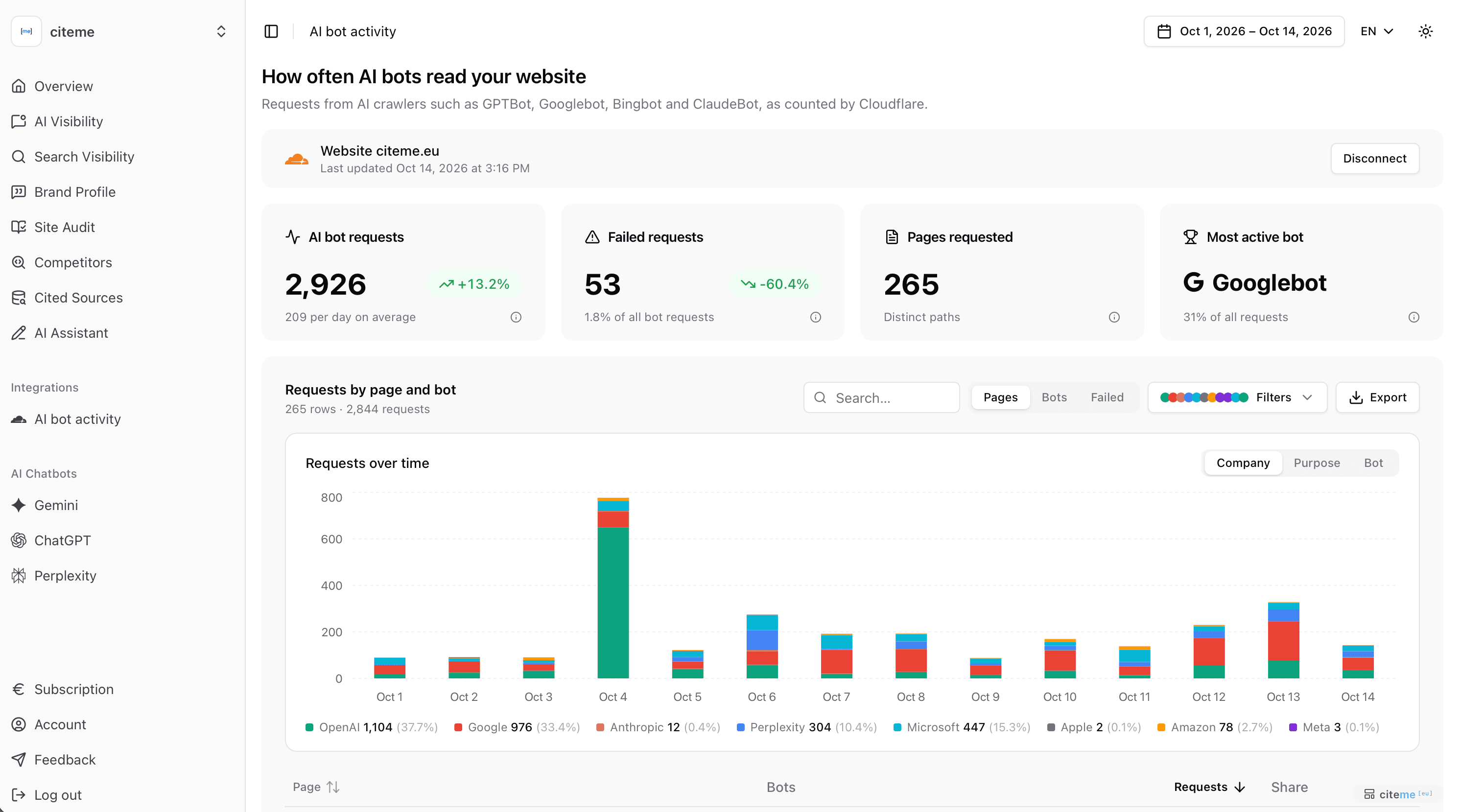Click the Search input field
The width and height of the screenshot is (1461, 812).
tap(881, 397)
